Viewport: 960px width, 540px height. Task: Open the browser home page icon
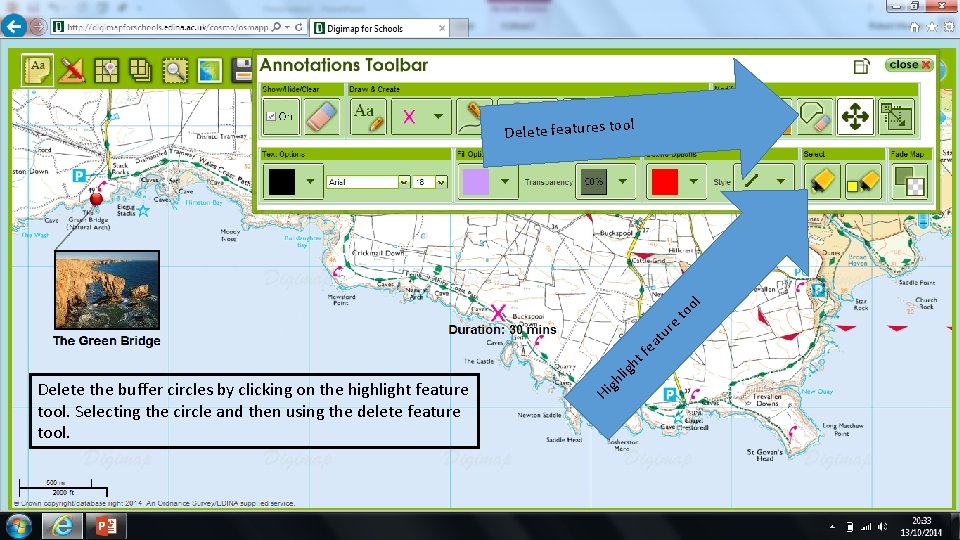click(915, 27)
